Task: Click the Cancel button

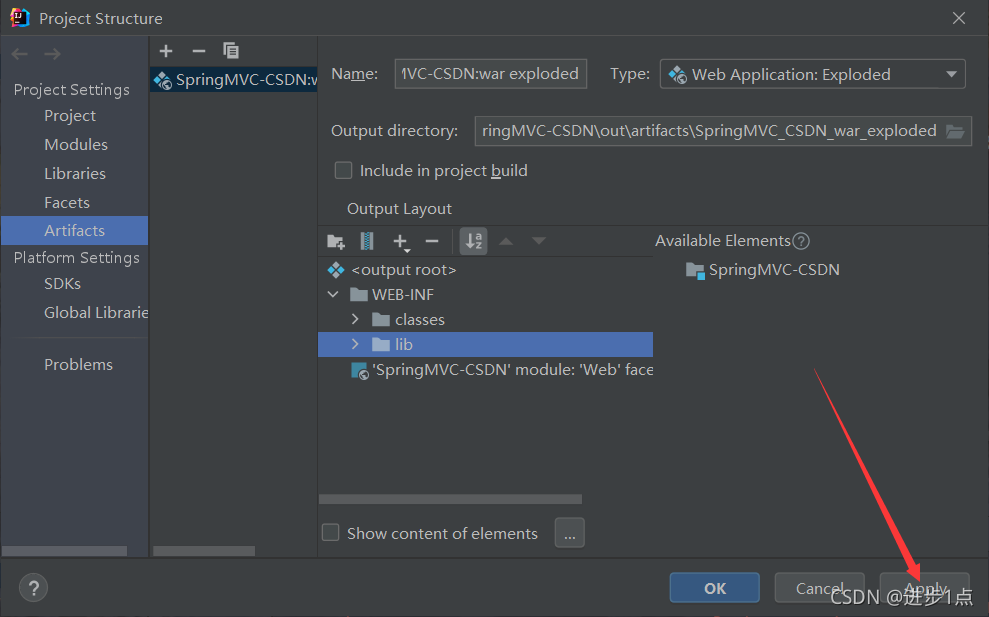Action: coord(819,588)
